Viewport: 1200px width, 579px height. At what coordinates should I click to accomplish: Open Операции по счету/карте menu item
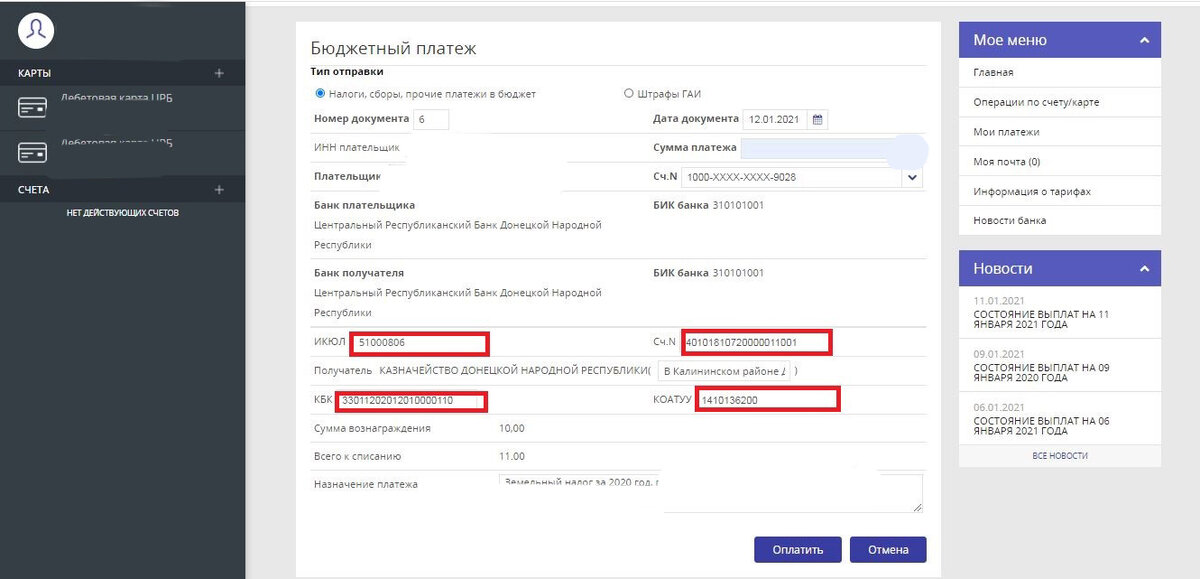pos(1060,102)
